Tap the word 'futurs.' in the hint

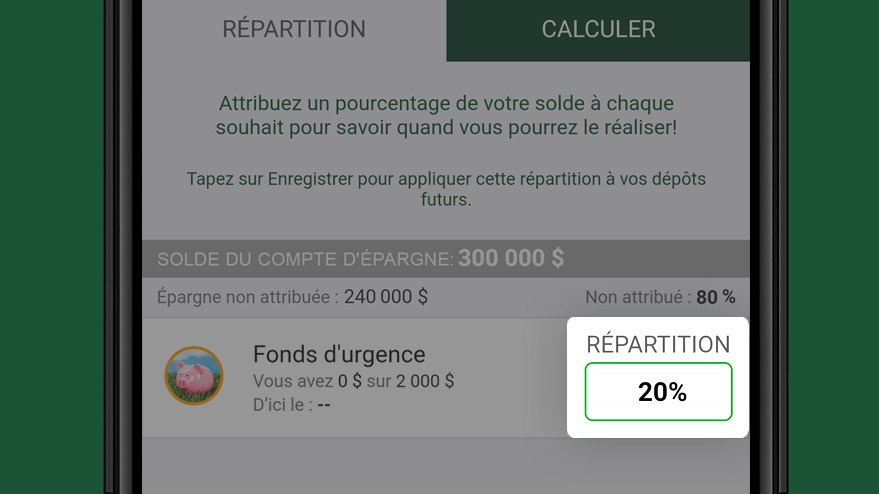click(x=446, y=200)
